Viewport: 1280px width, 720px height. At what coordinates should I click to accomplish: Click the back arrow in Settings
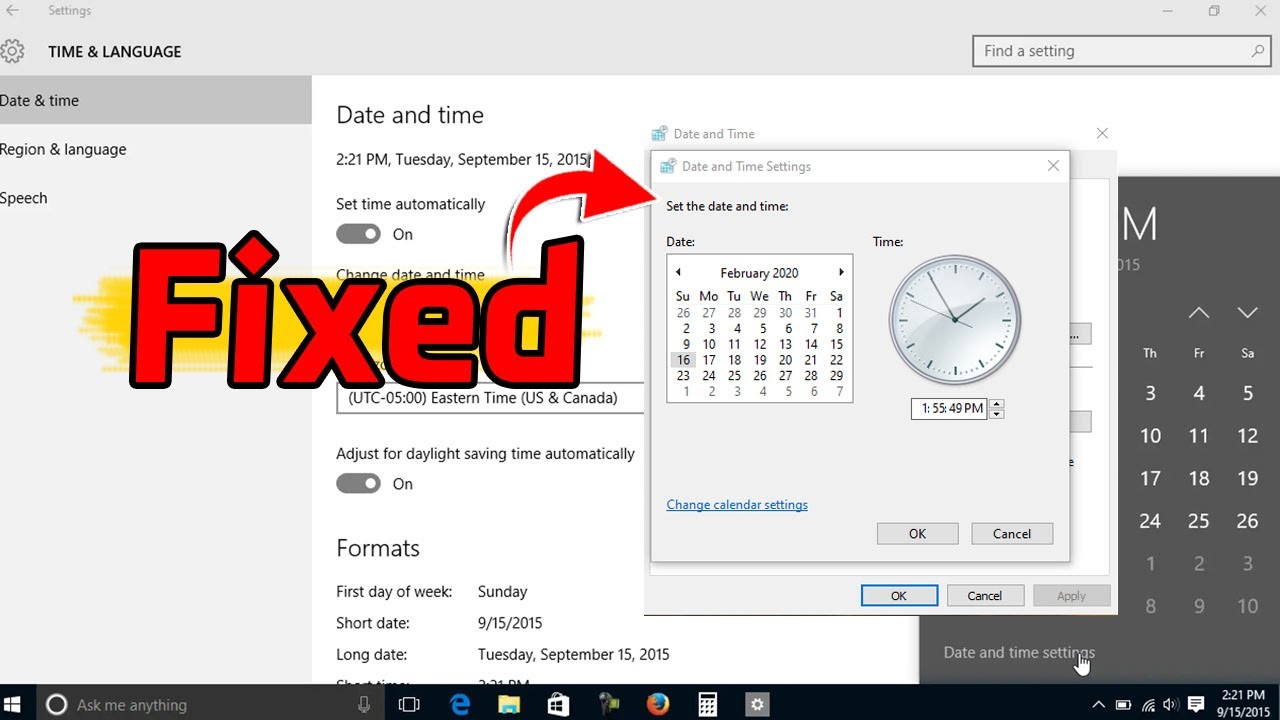tap(12, 10)
